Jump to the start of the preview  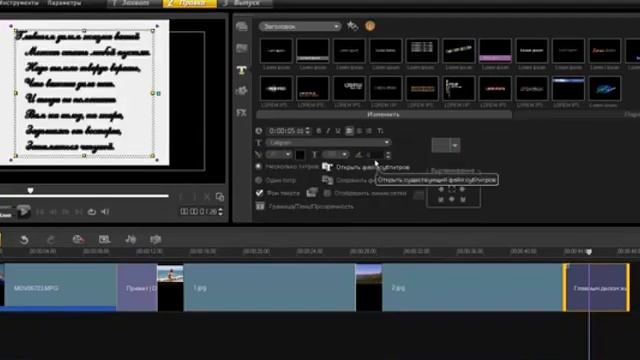click(x=40, y=212)
